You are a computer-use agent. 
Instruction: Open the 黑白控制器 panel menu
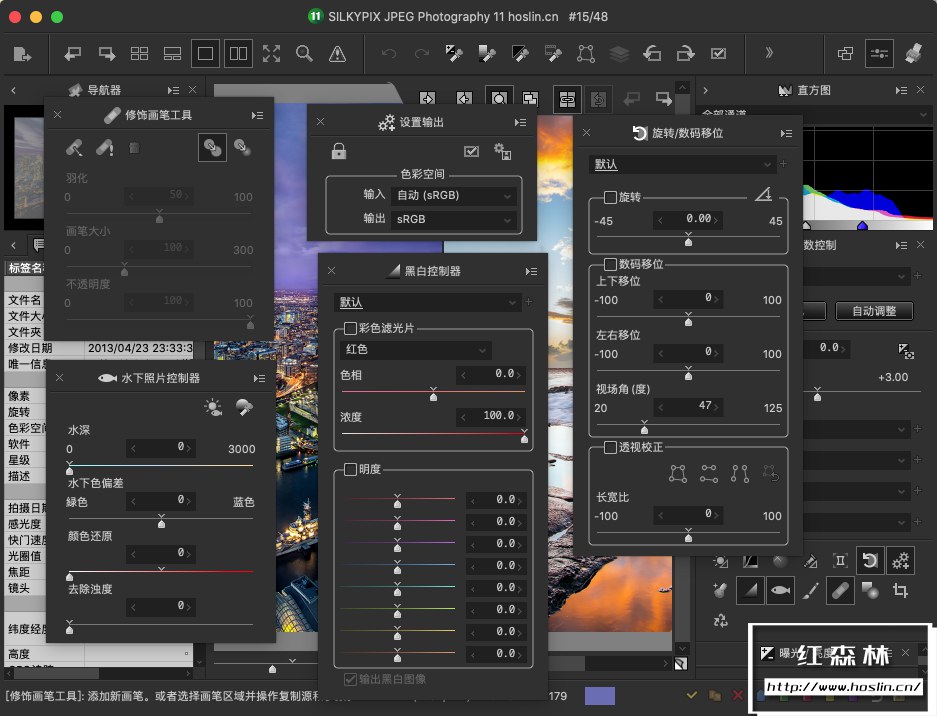click(531, 271)
